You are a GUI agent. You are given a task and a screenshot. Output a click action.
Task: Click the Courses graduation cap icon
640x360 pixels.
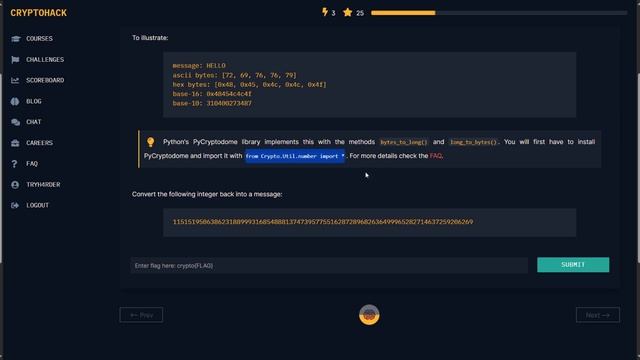[16, 39]
